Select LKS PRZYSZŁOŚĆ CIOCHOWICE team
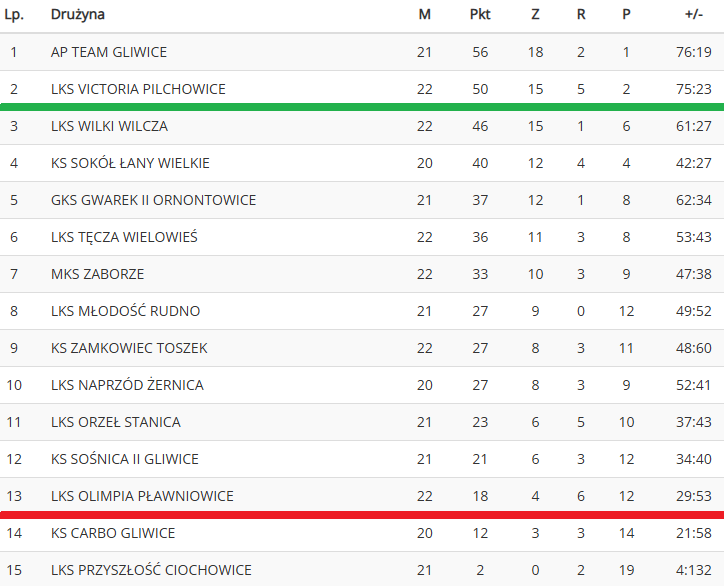Screen dimensions: 724x586 click(x=151, y=570)
